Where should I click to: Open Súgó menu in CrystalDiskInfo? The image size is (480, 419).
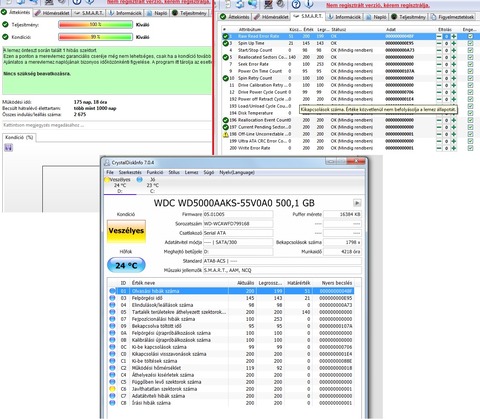click(x=209, y=172)
